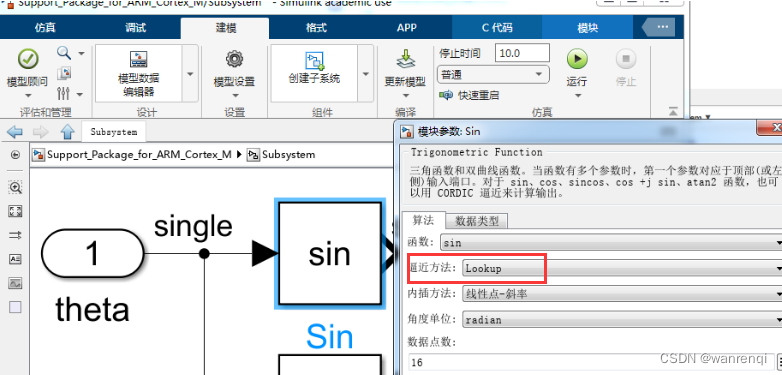Click the Stop (停止) button
782x375 pixels.
[626, 59]
